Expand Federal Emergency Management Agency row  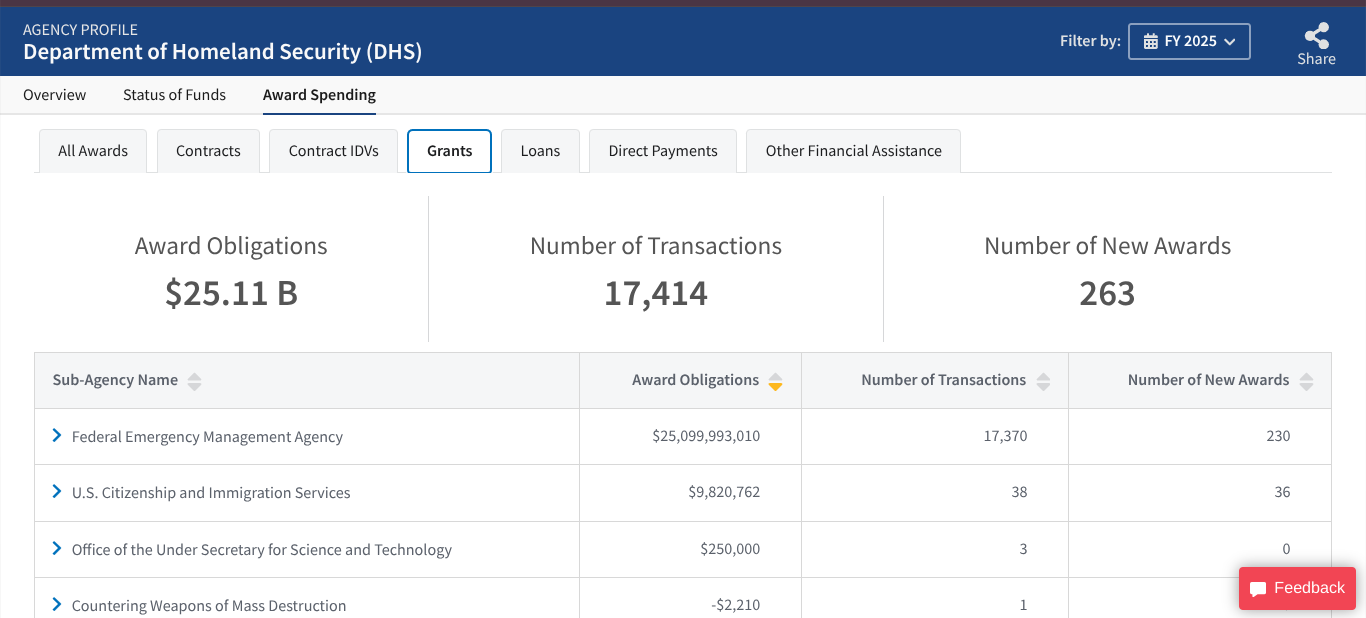[x=57, y=436]
